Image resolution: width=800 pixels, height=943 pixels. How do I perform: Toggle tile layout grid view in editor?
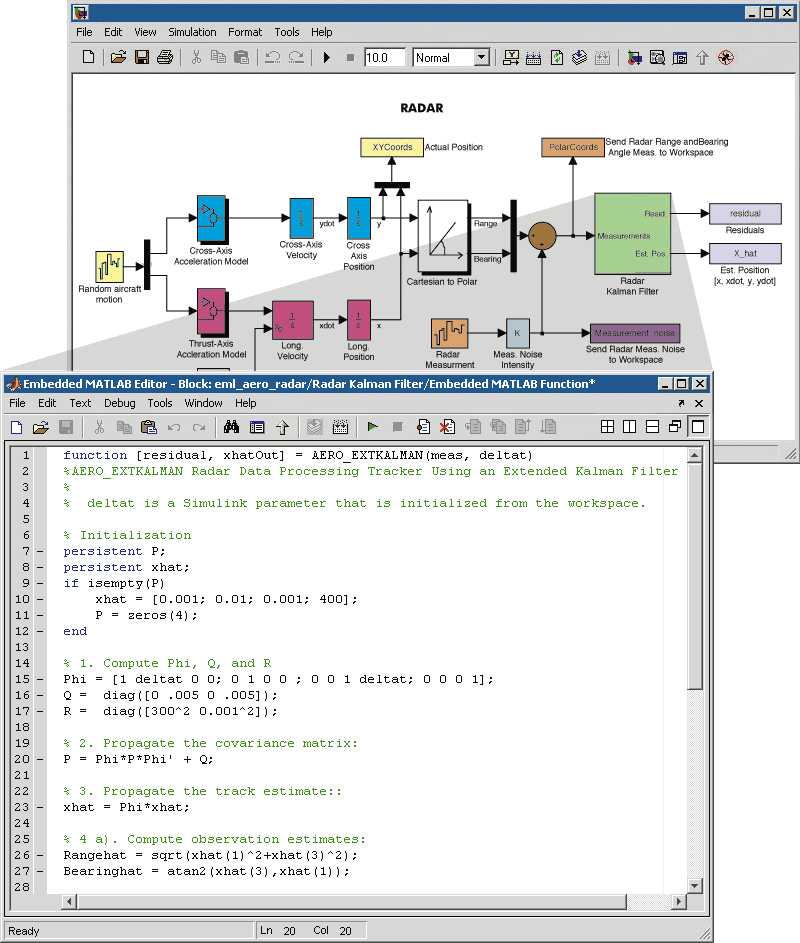(x=607, y=427)
